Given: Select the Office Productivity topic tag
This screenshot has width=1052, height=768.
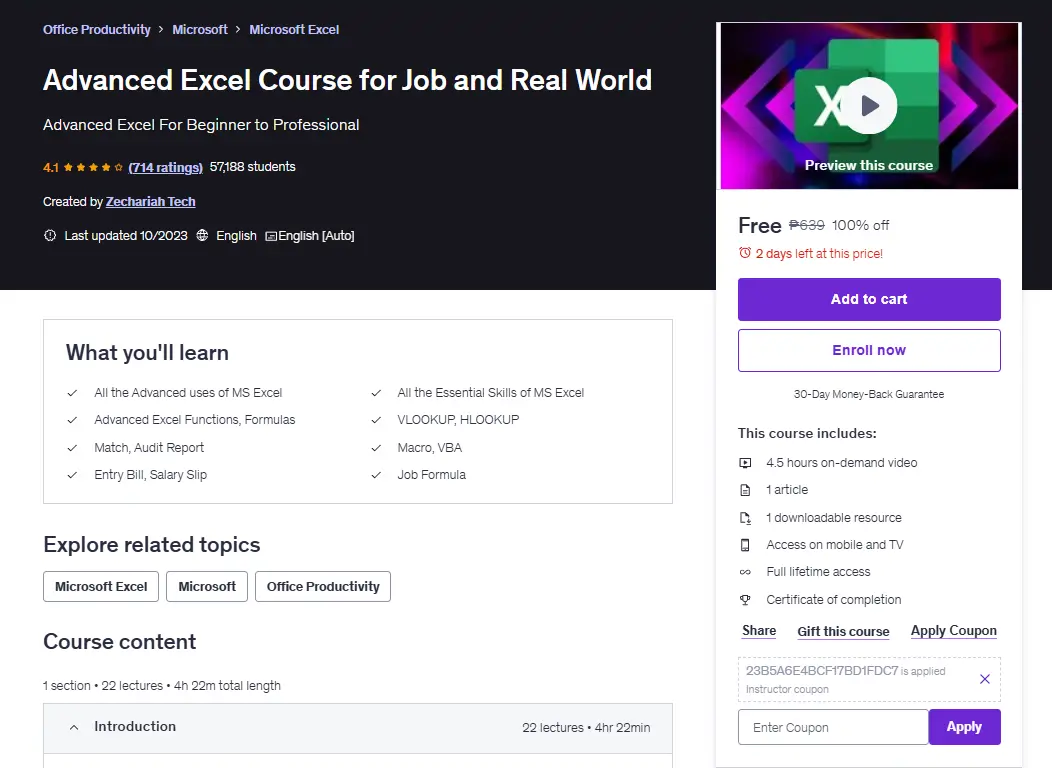Looking at the screenshot, I should tap(323, 586).
